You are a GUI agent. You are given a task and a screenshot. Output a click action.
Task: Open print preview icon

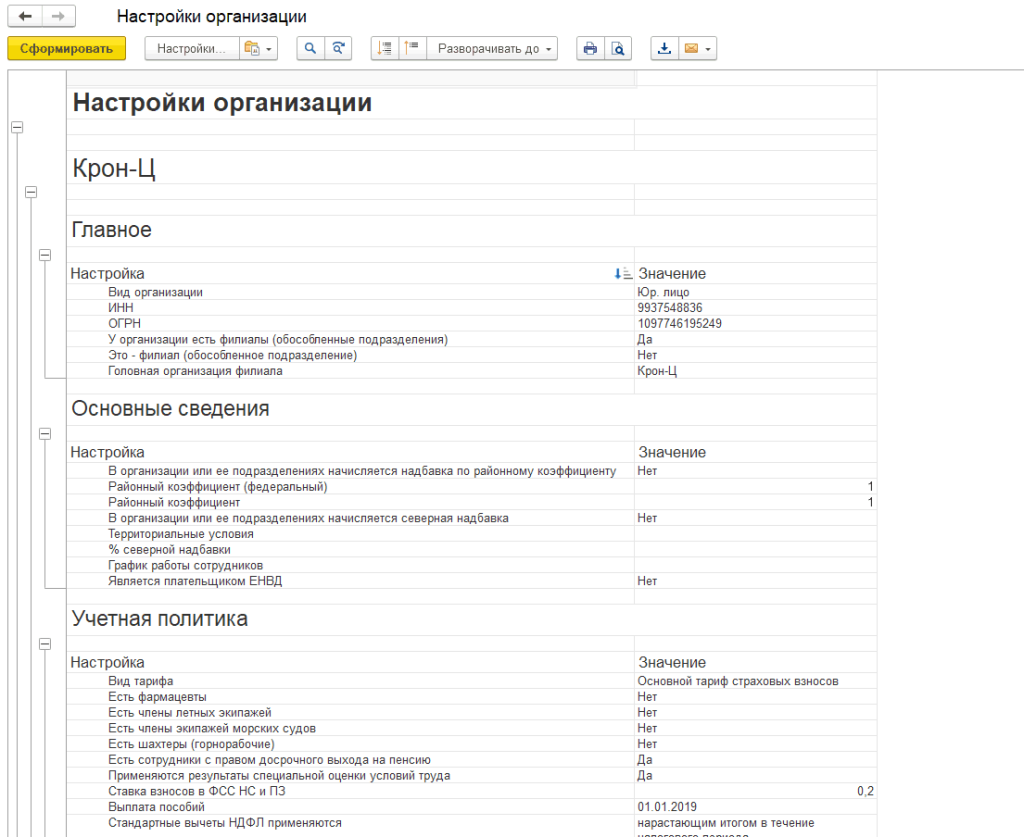(618, 48)
